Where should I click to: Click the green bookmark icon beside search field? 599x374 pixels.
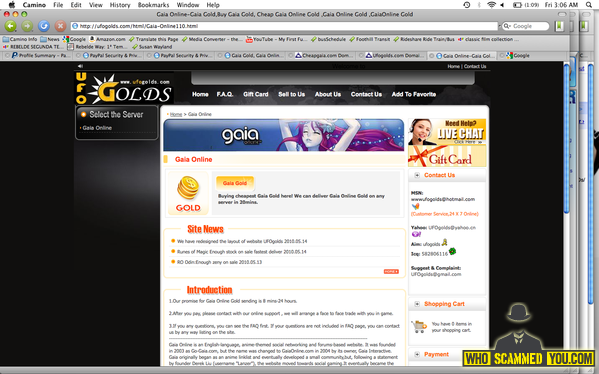559,26
